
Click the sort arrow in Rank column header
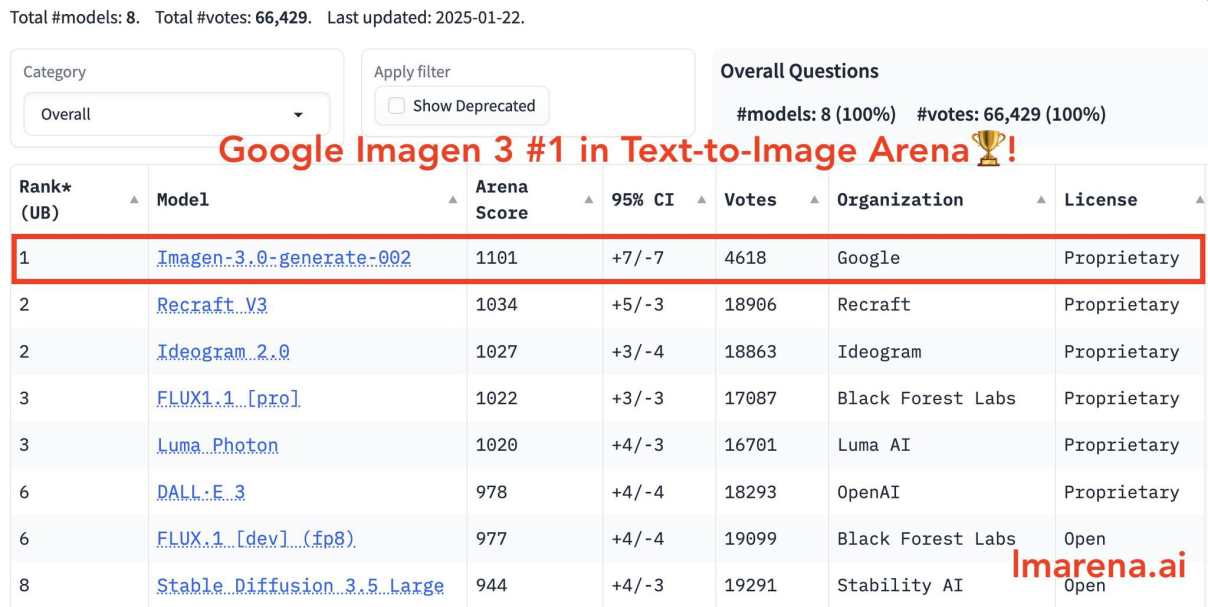pos(134,200)
